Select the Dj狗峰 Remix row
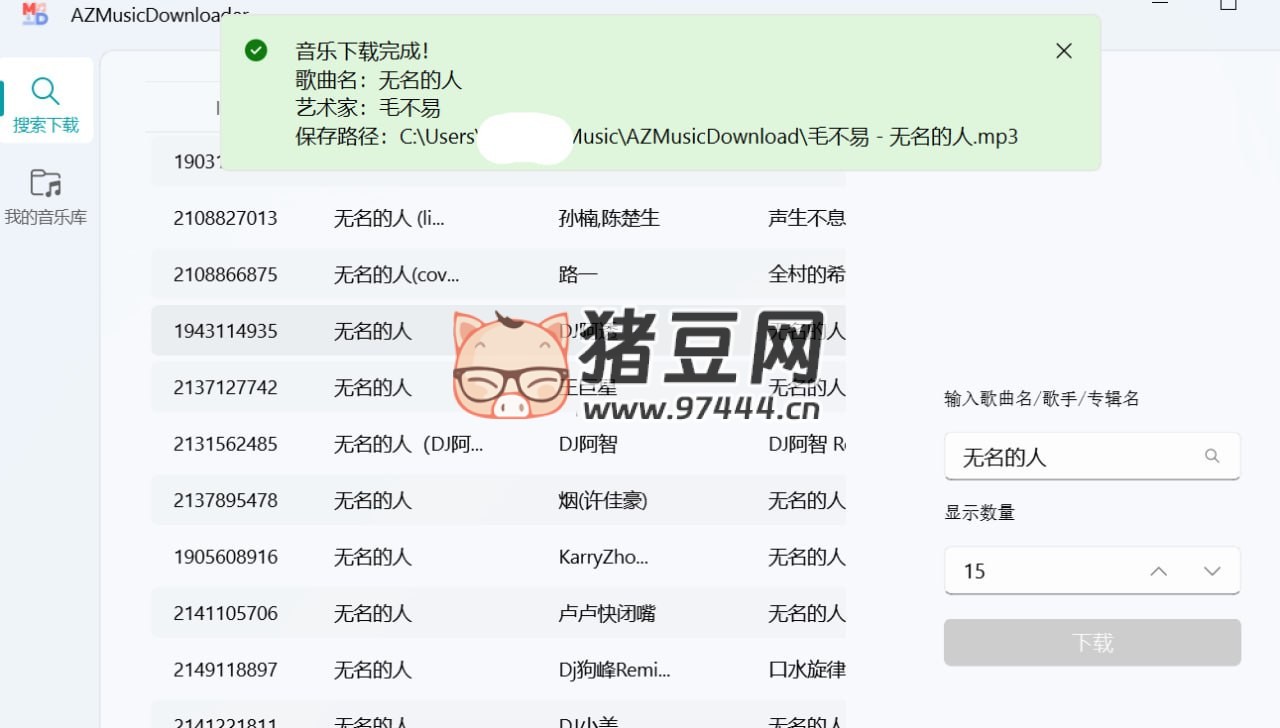The image size is (1280, 728). click(498, 669)
